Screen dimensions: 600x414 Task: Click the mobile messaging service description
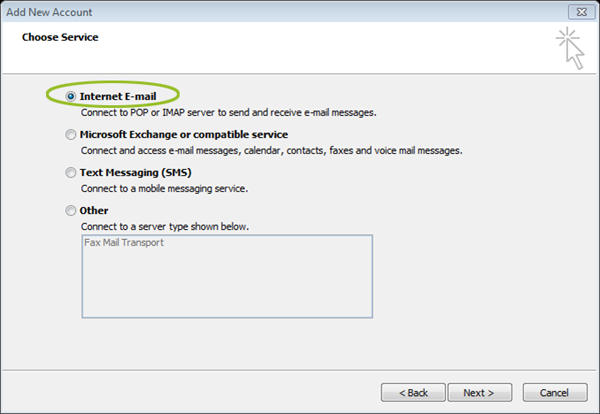pyautogui.click(x=164, y=189)
